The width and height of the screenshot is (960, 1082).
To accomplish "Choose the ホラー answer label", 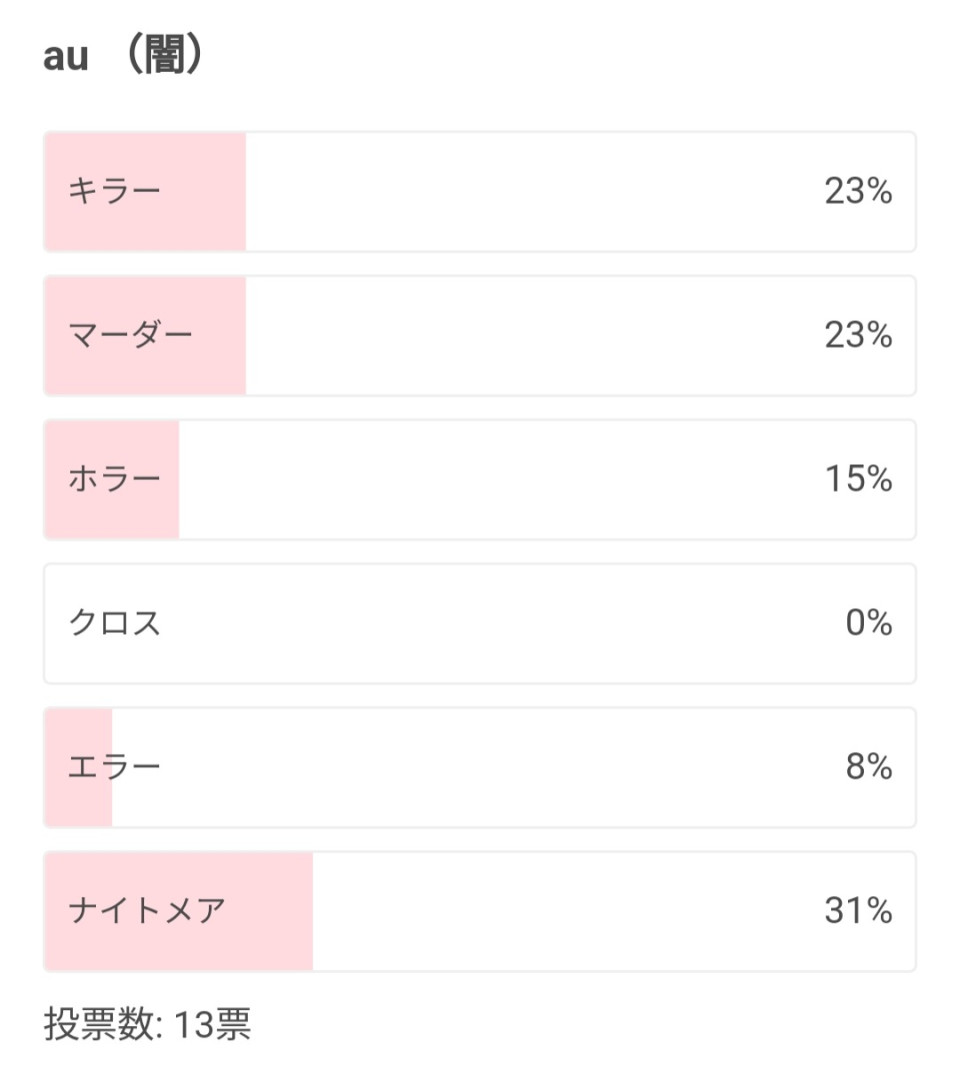I will (114, 479).
